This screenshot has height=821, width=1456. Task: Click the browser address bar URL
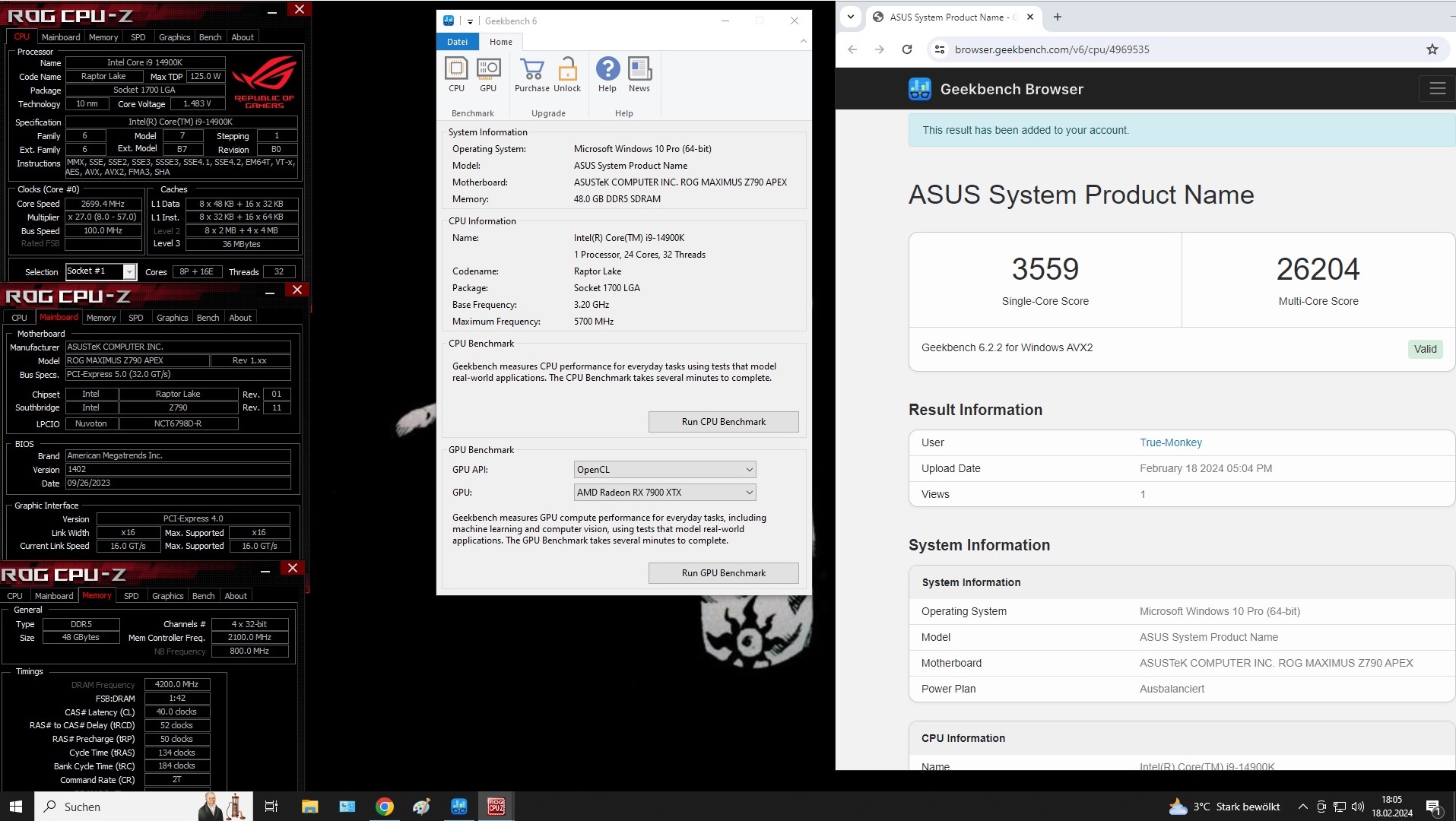click(1052, 49)
